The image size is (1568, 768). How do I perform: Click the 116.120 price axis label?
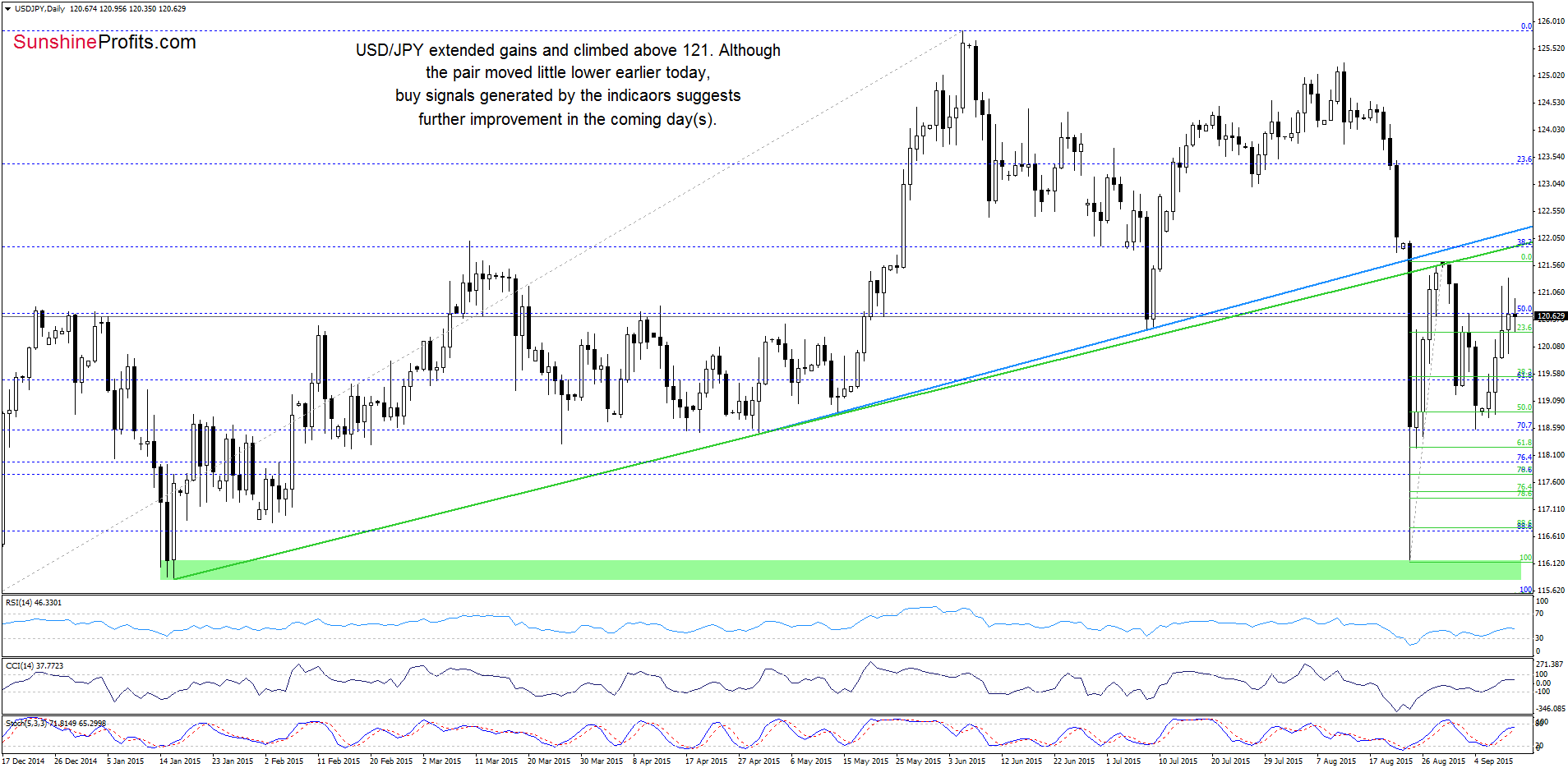1551,563
